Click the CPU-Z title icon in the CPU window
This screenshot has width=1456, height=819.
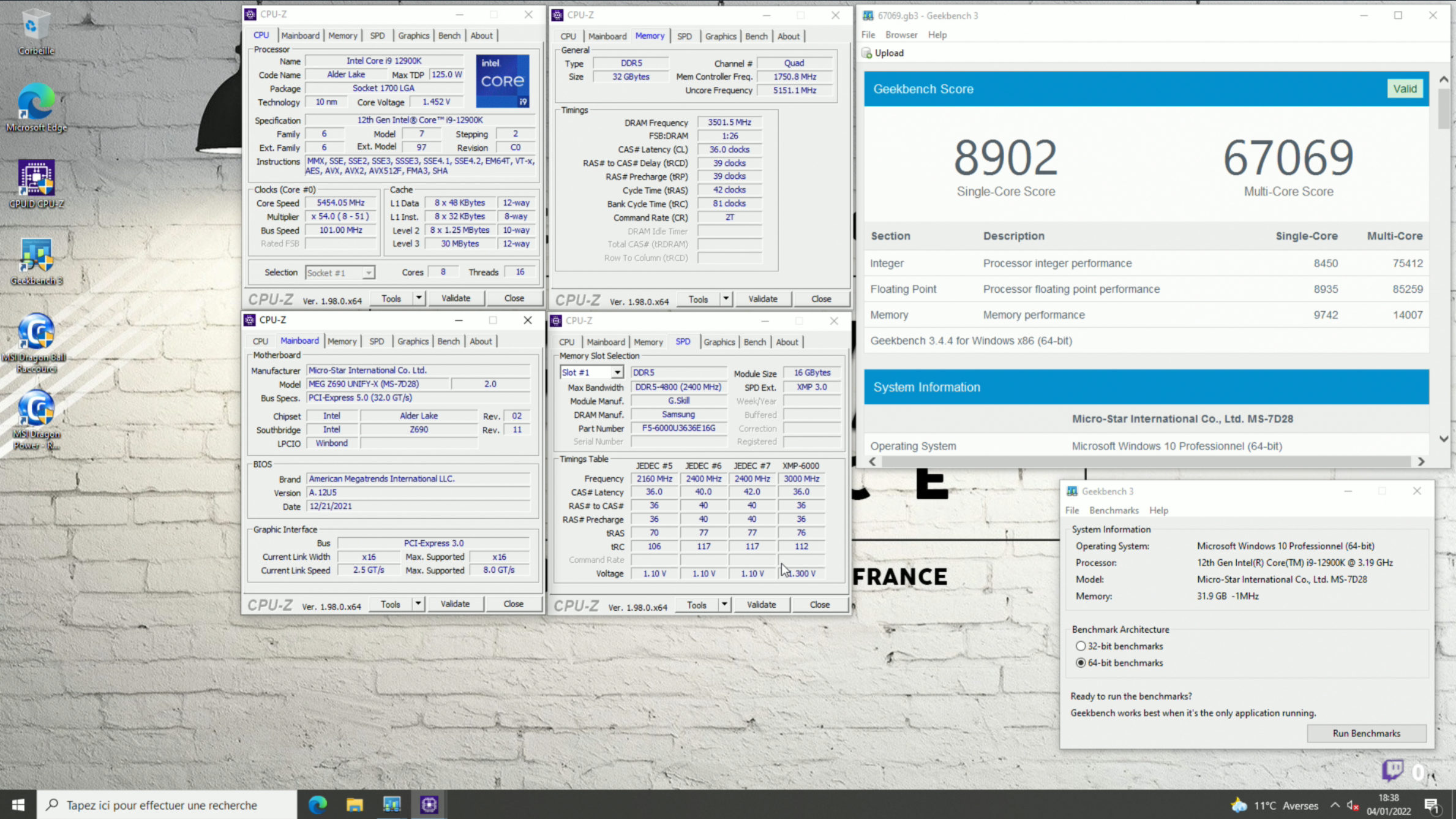pos(250,14)
